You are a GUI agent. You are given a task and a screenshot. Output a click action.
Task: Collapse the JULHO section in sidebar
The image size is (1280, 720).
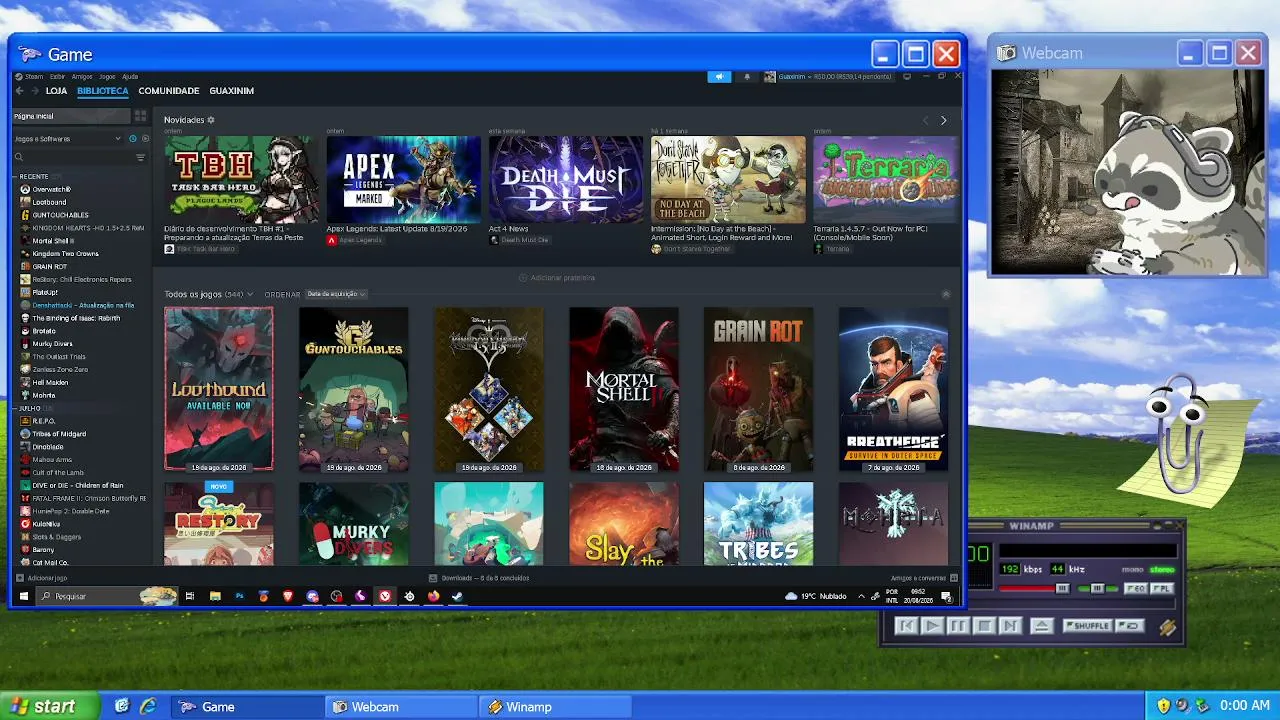(15, 408)
